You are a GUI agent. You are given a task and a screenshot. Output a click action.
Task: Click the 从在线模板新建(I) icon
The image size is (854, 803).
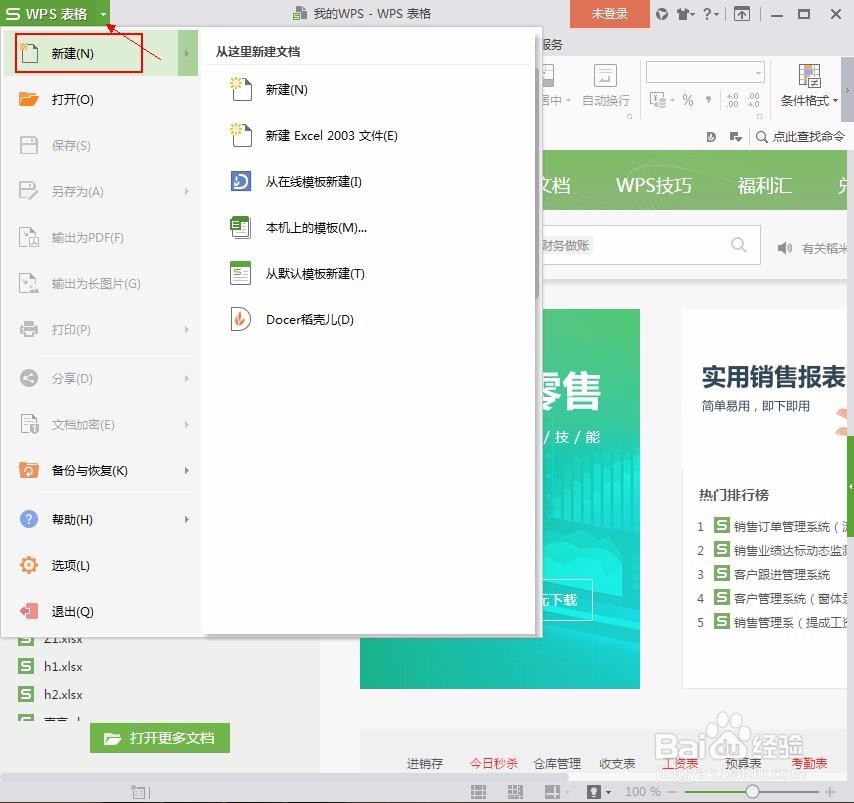tap(241, 181)
